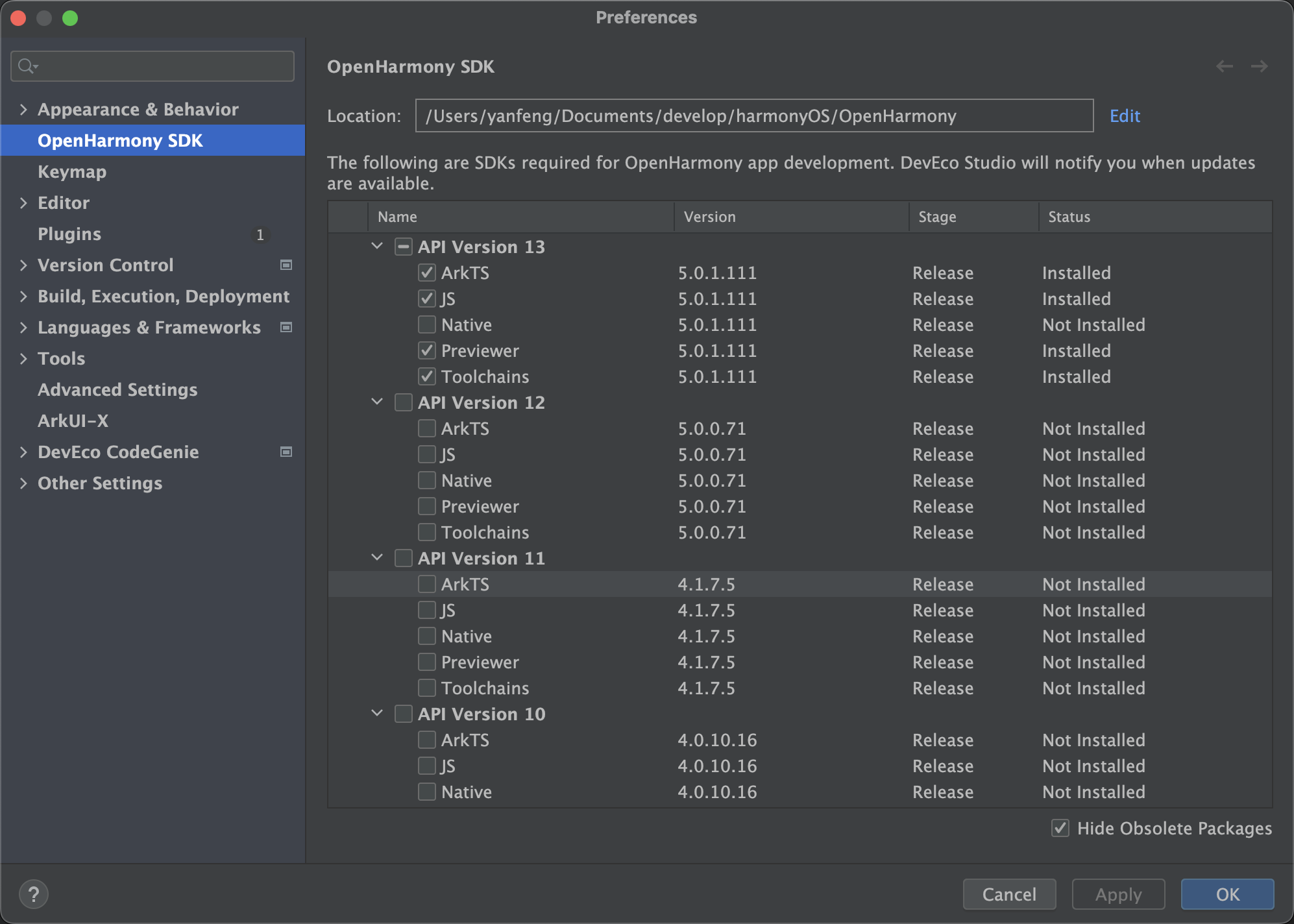Screen dimensions: 1294x924
Task: Click Release stage of Native 4.0.10.16
Action: (x=943, y=792)
